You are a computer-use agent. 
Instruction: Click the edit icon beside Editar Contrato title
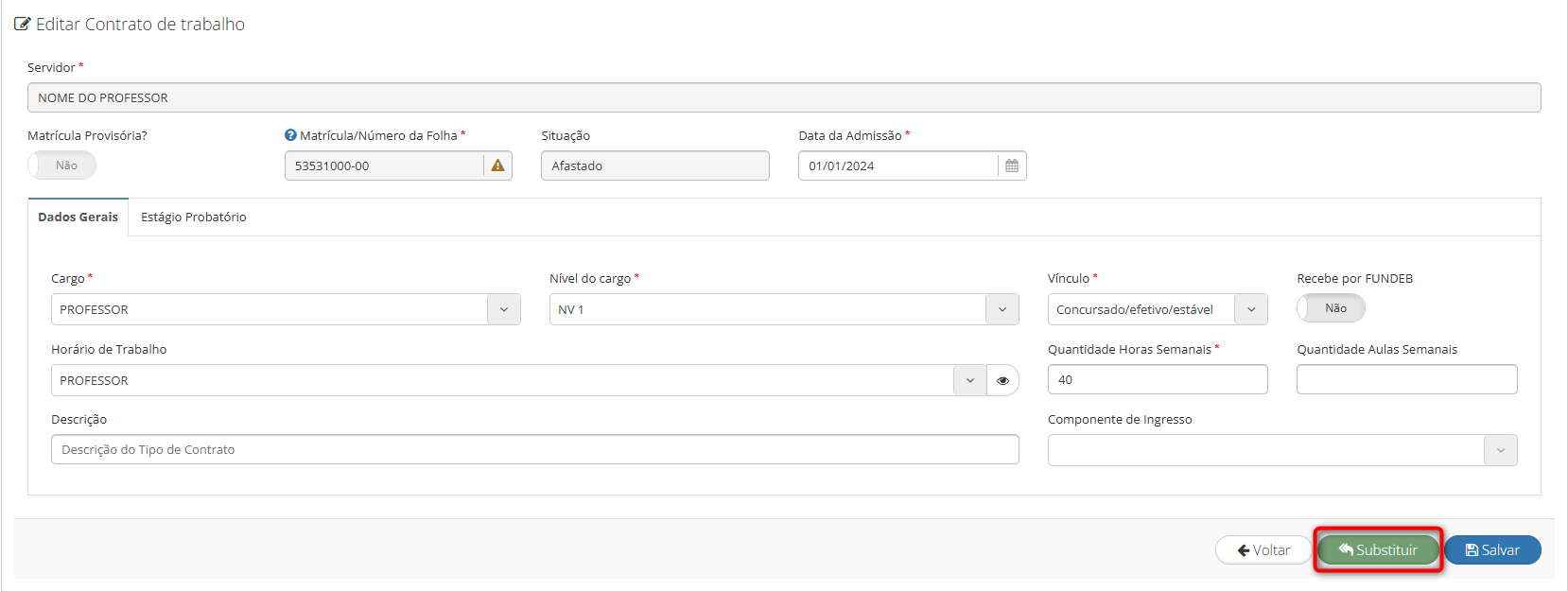click(23, 25)
